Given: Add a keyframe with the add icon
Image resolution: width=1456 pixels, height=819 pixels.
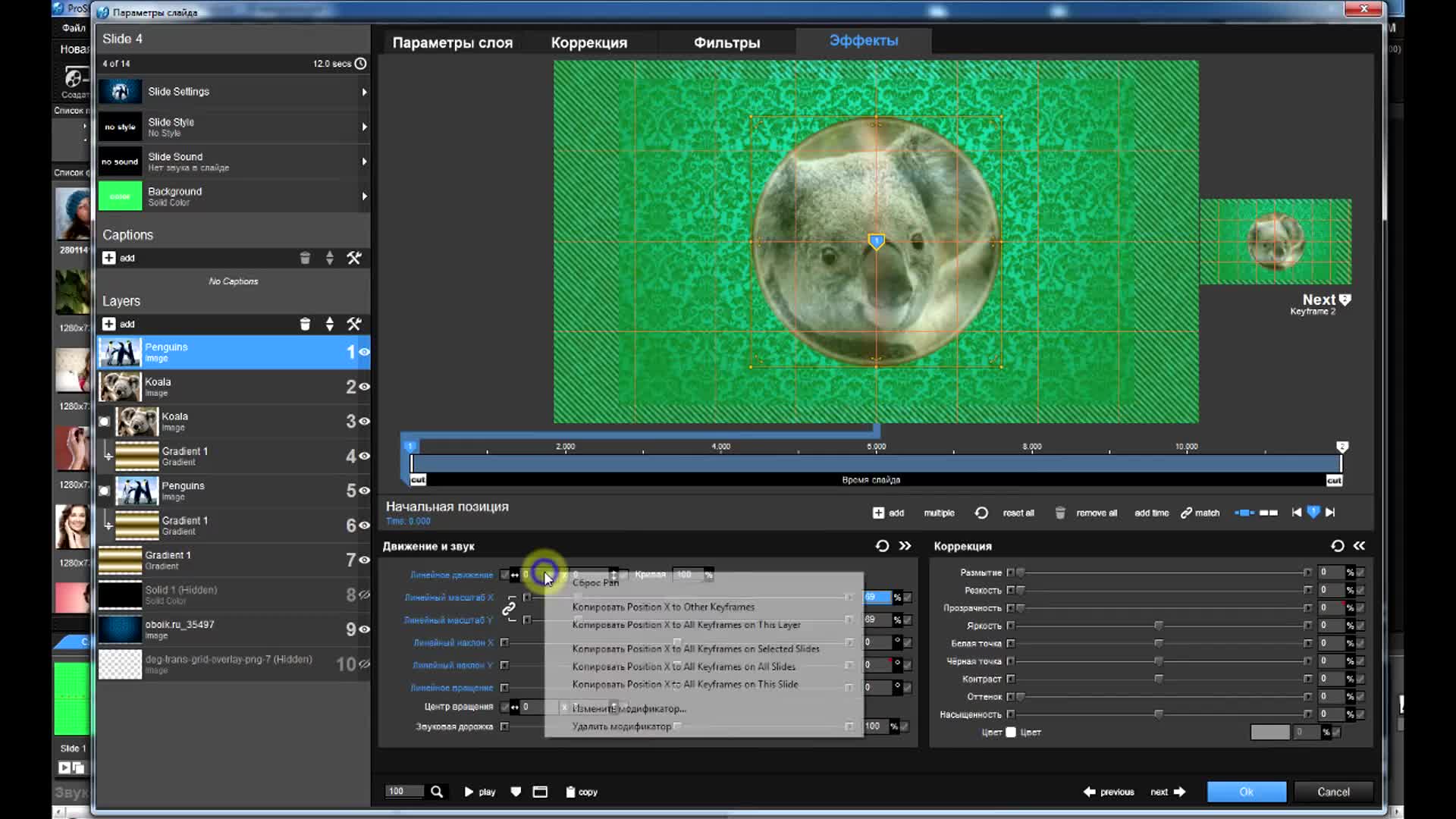Looking at the screenshot, I should [878, 513].
